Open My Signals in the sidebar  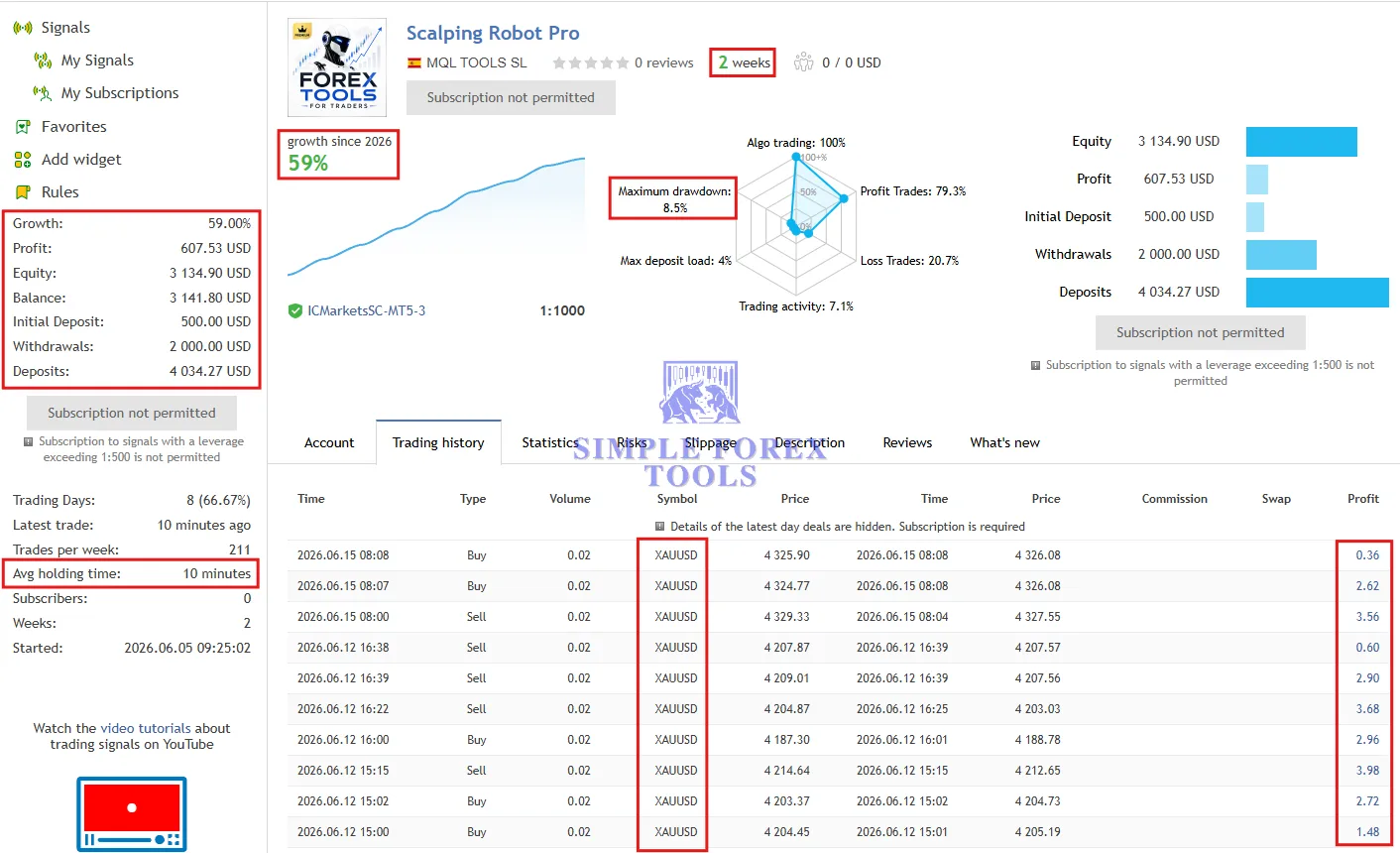click(97, 61)
